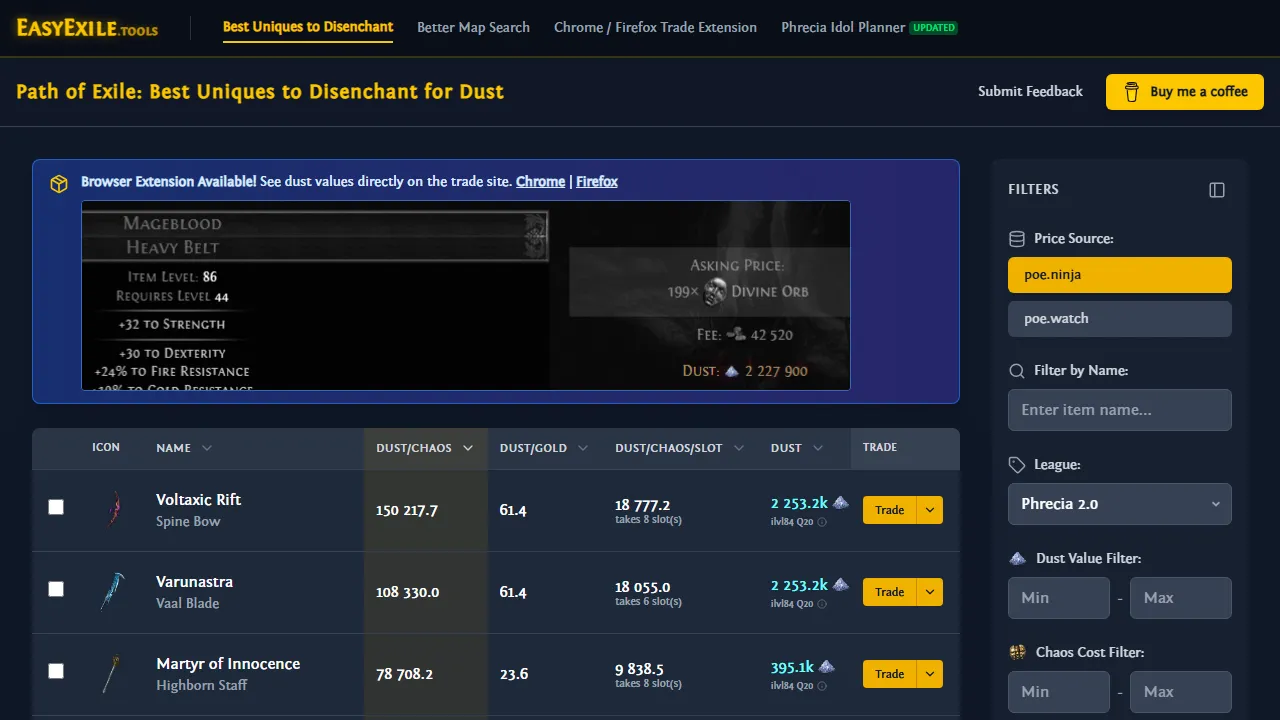Select poe.watch as price source
The width and height of the screenshot is (1280, 720).
[1119, 318]
